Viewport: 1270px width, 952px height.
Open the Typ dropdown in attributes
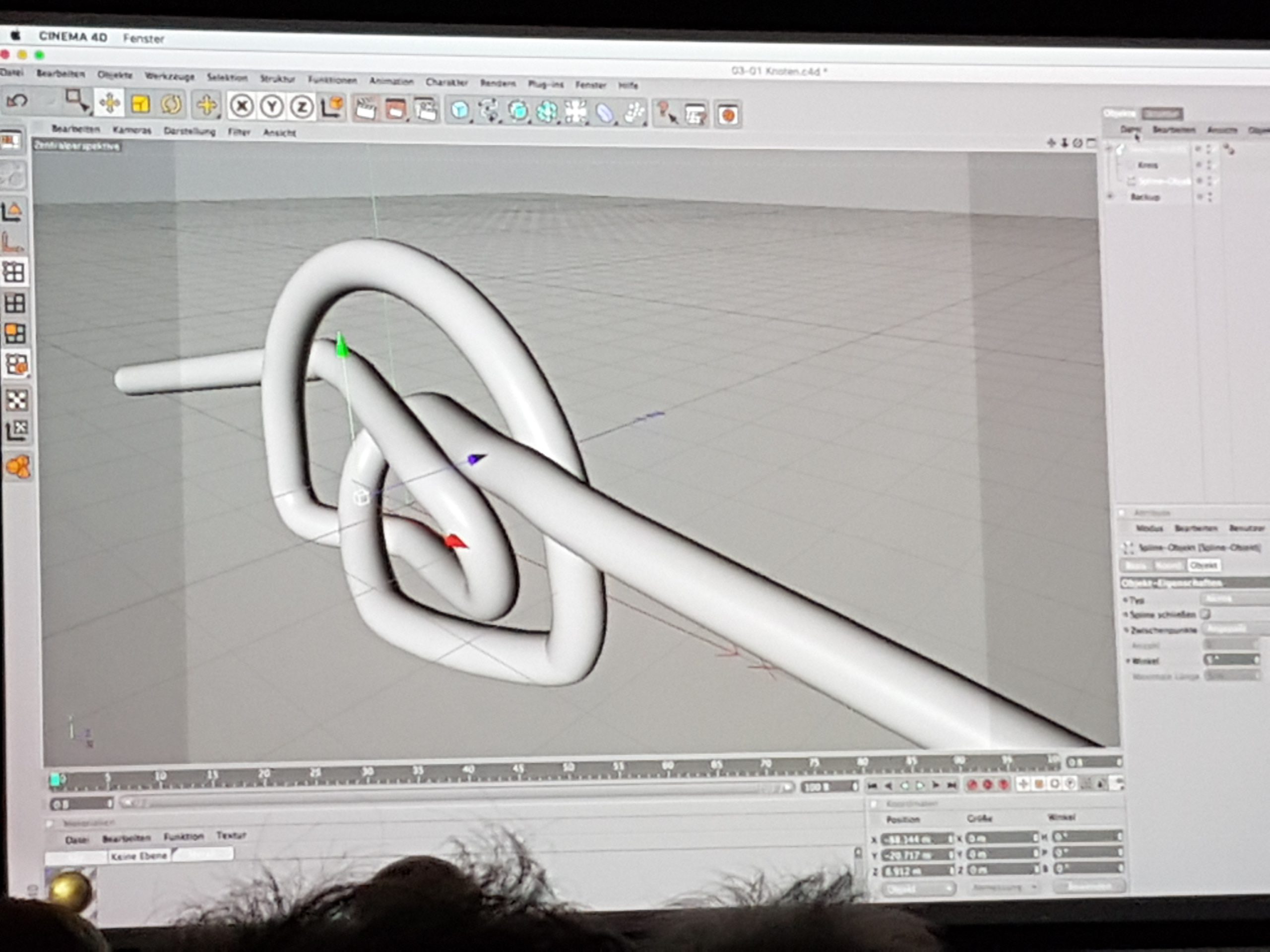pyautogui.click(x=1234, y=598)
